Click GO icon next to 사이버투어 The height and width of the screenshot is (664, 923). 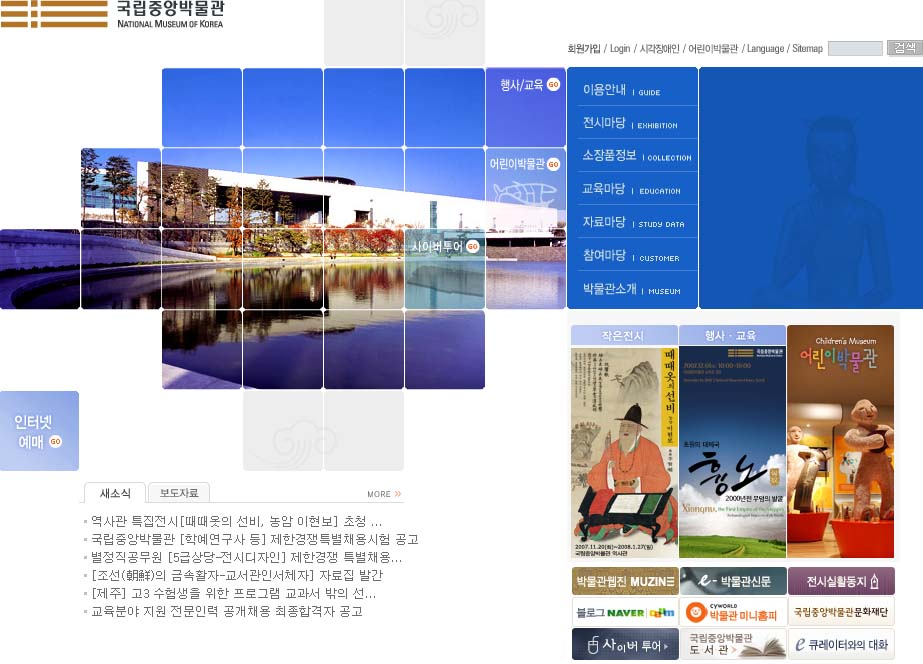[x=473, y=246]
